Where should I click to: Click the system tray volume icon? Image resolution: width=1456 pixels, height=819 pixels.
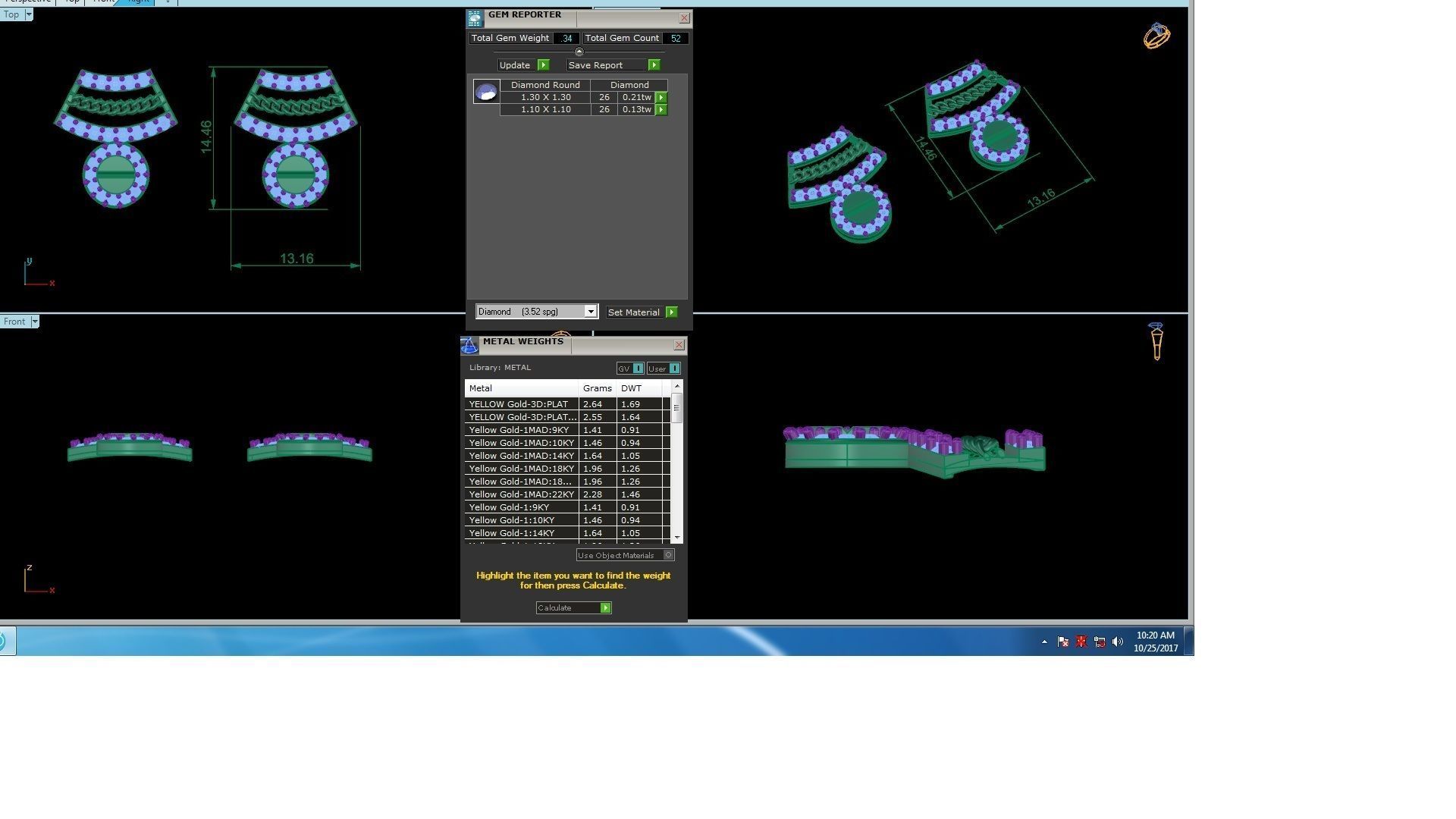(1117, 642)
